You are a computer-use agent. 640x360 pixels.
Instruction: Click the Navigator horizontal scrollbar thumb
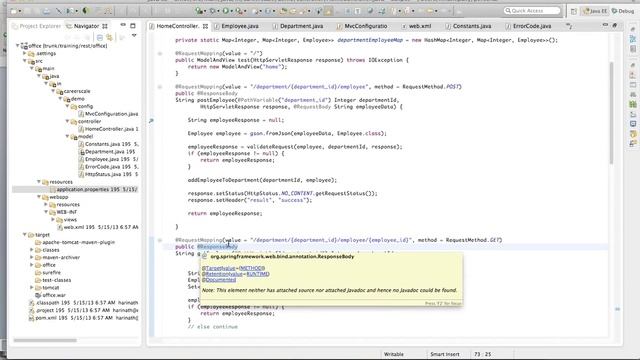45,340
